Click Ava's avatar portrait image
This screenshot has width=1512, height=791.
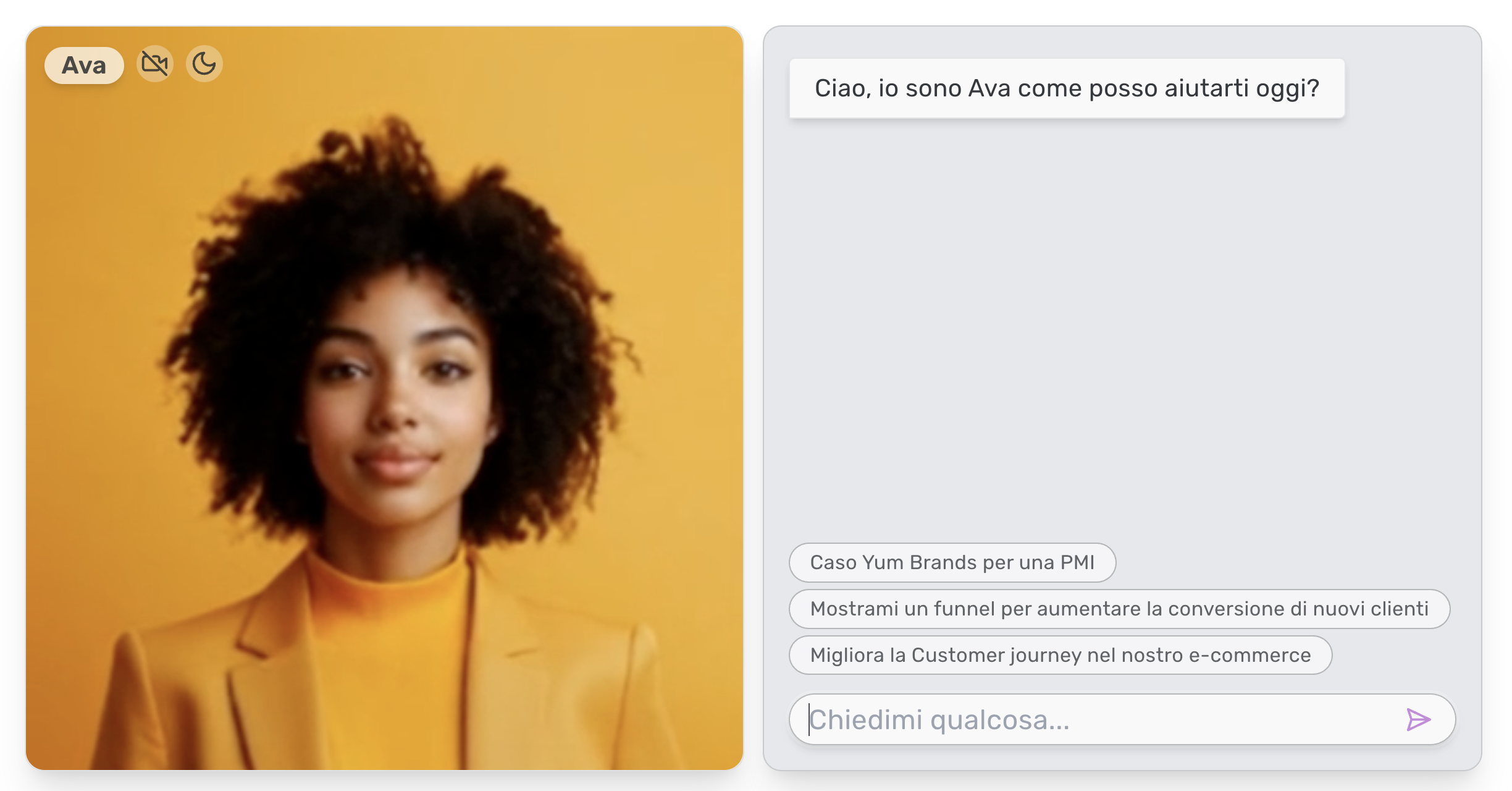point(384,398)
